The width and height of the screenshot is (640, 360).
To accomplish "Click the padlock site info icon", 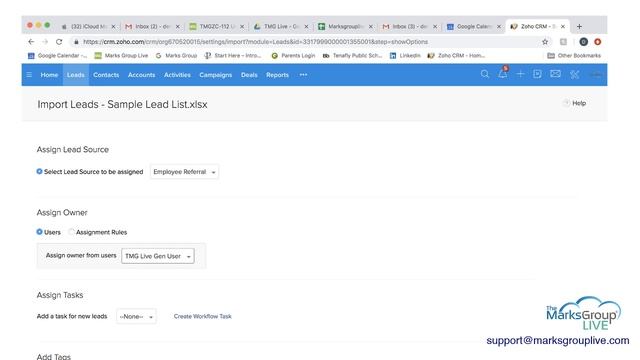I will coord(76,42).
